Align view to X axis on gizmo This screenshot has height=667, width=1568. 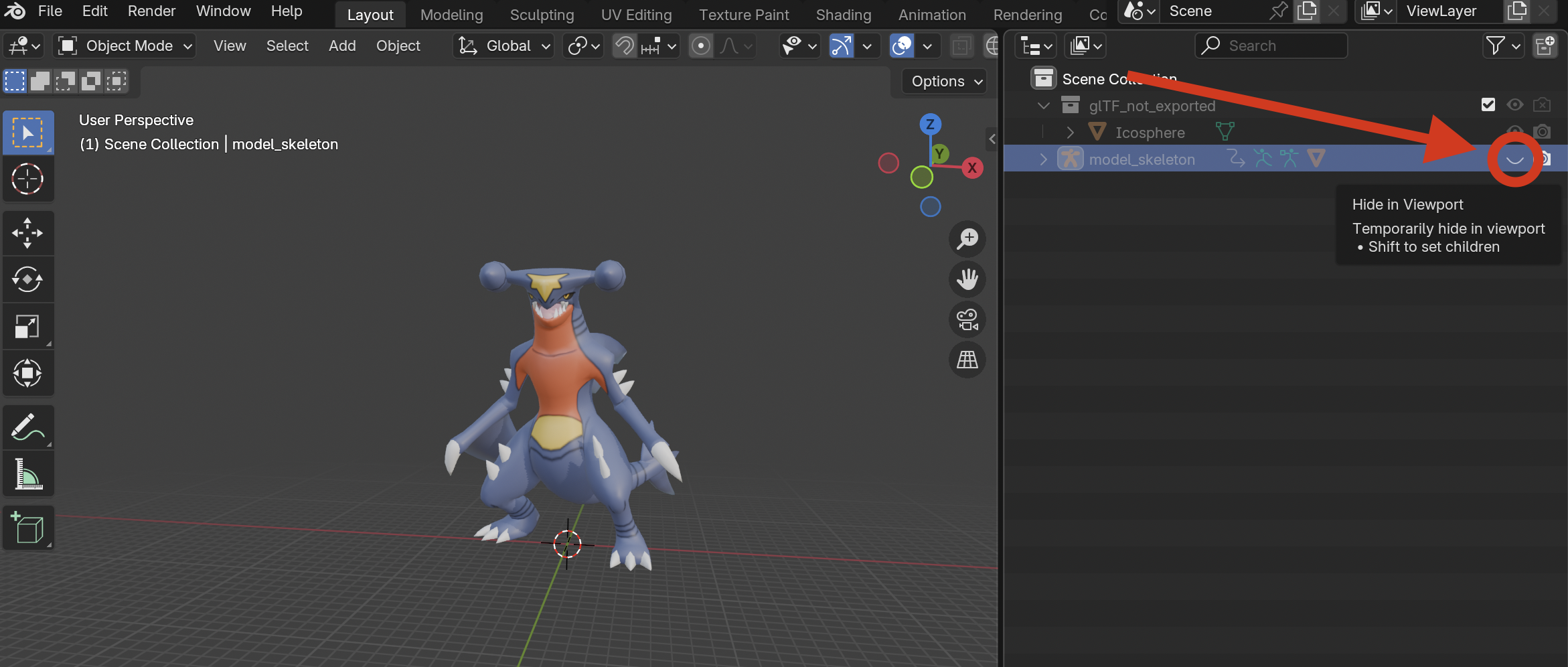click(972, 168)
